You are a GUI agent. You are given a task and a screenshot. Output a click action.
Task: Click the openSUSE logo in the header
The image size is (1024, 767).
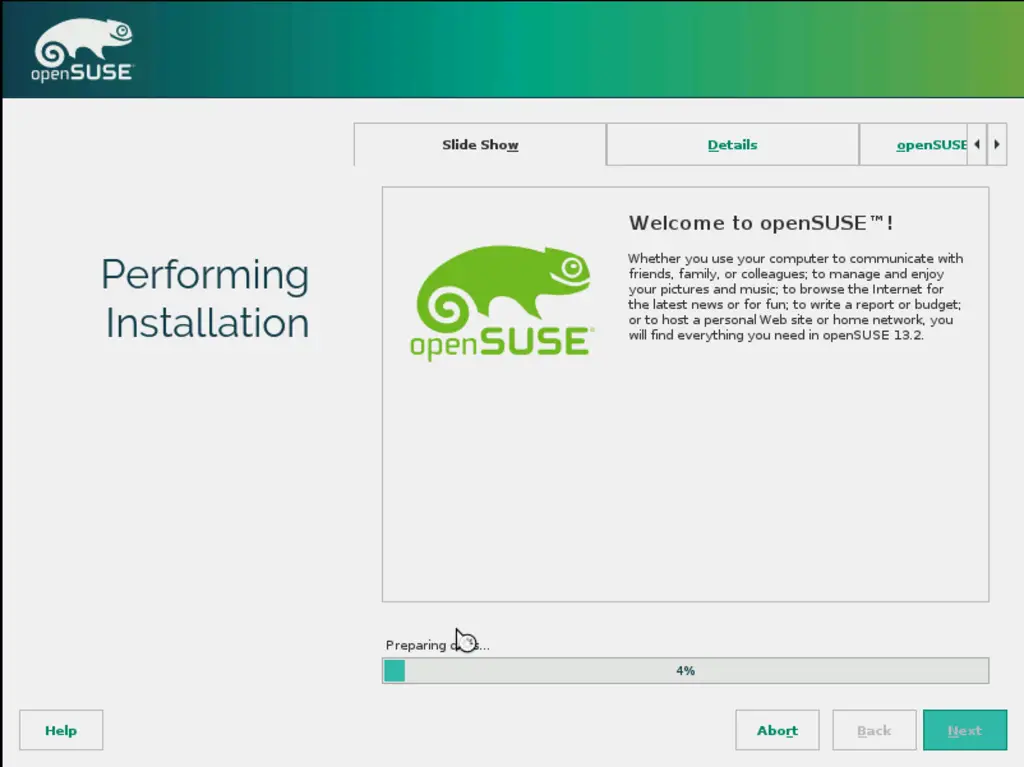[x=82, y=50]
